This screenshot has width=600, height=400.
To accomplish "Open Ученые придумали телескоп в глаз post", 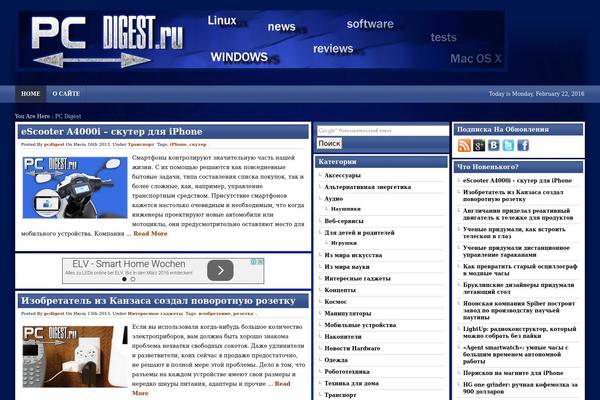I will (514, 233).
